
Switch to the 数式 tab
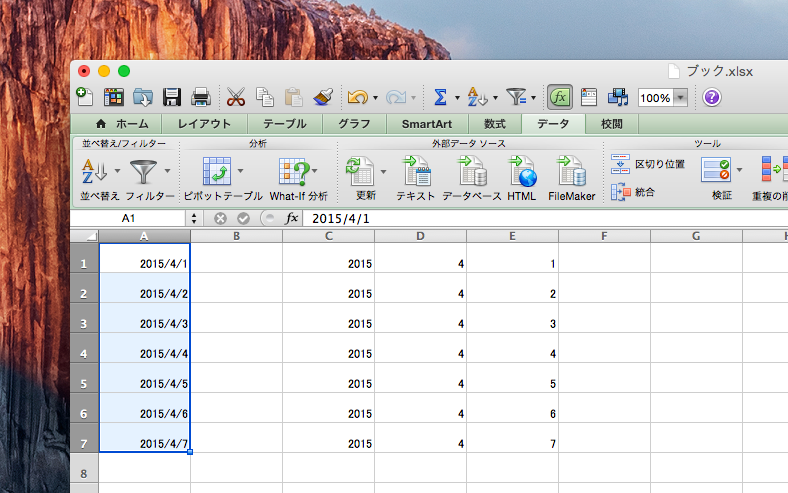pos(495,124)
